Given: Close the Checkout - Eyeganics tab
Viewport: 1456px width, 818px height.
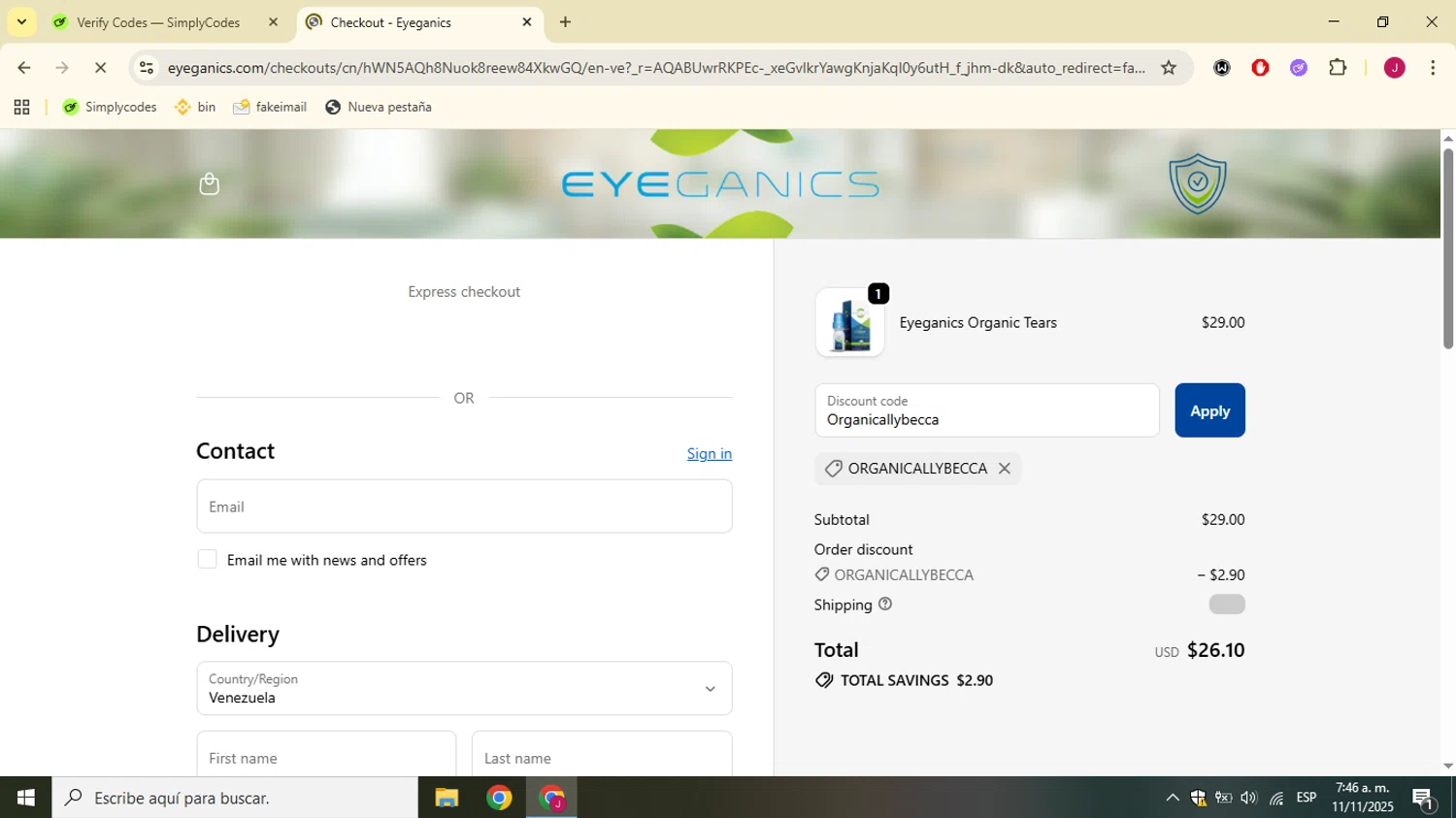Looking at the screenshot, I should (527, 21).
